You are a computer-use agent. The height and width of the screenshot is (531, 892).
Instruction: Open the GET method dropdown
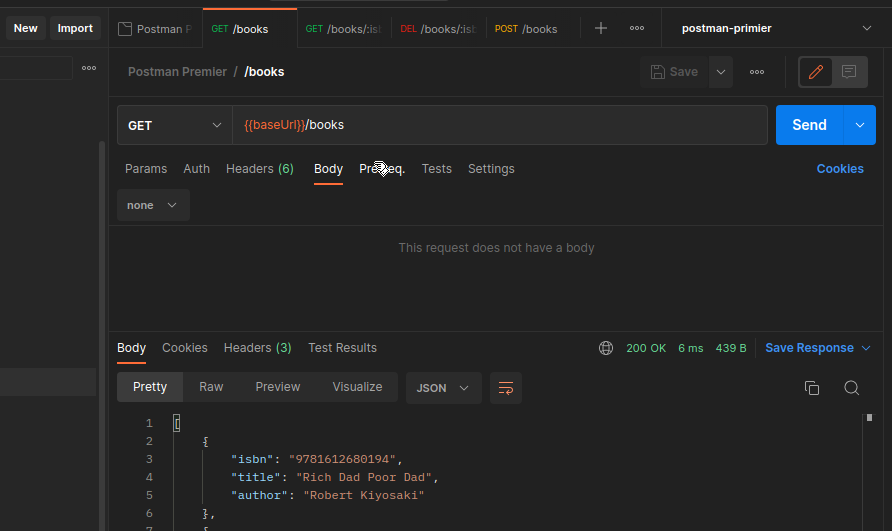pos(175,125)
